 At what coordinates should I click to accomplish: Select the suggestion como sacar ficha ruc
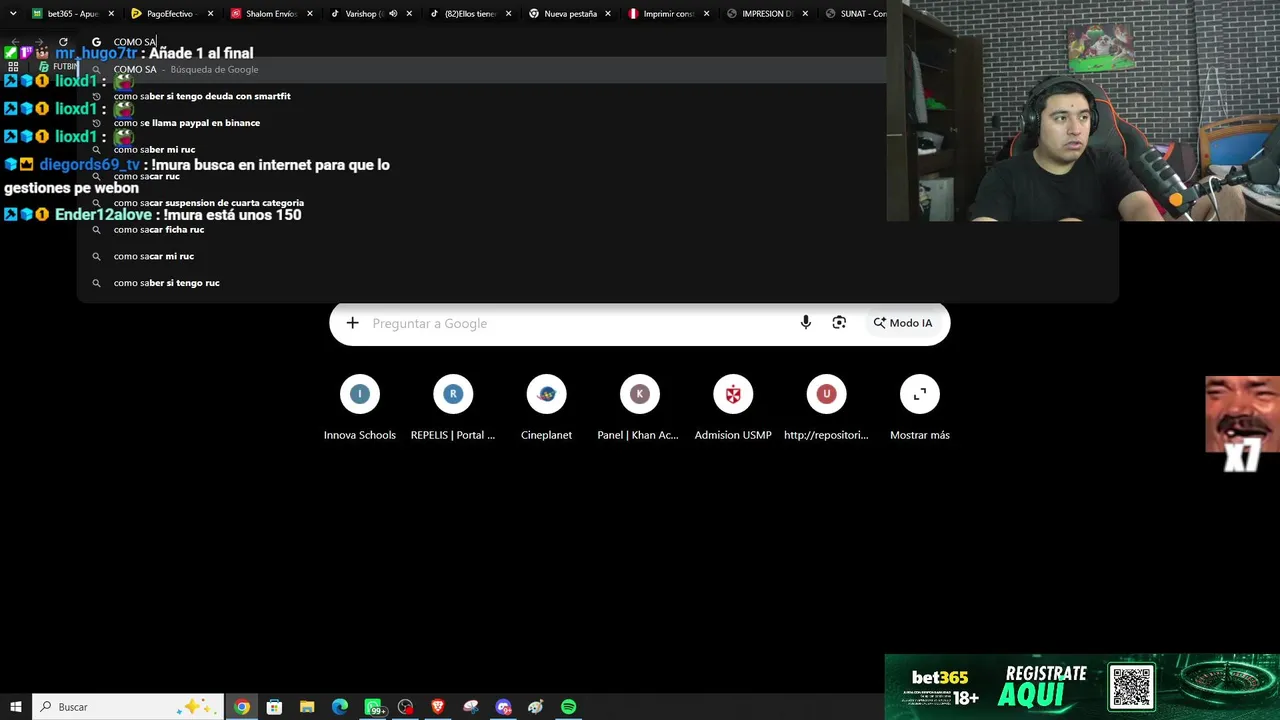click(x=597, y=230)
